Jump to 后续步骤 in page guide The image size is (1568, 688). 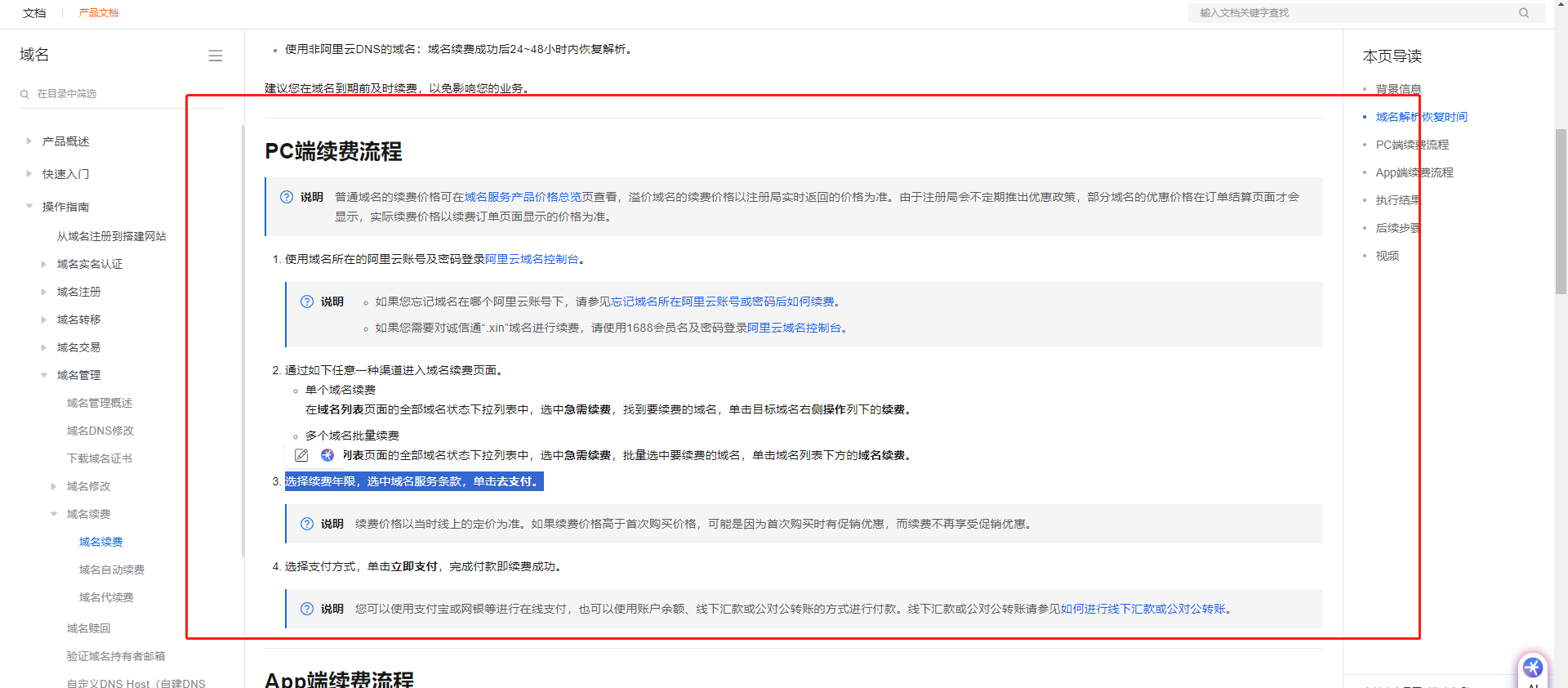pos(1398,228)
